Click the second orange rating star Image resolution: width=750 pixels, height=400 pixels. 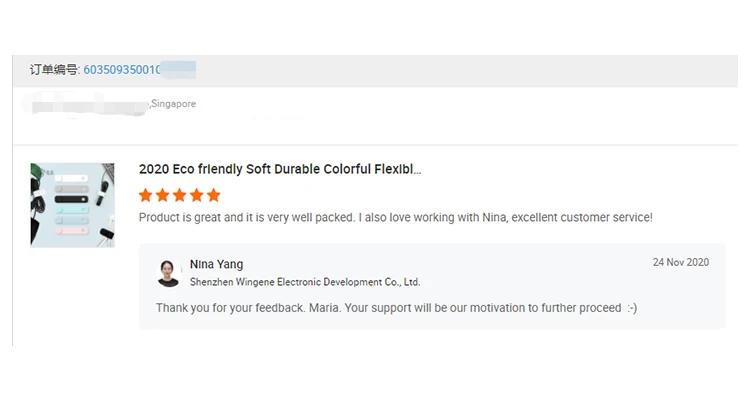pyautogui.click(x=163, y=195)
